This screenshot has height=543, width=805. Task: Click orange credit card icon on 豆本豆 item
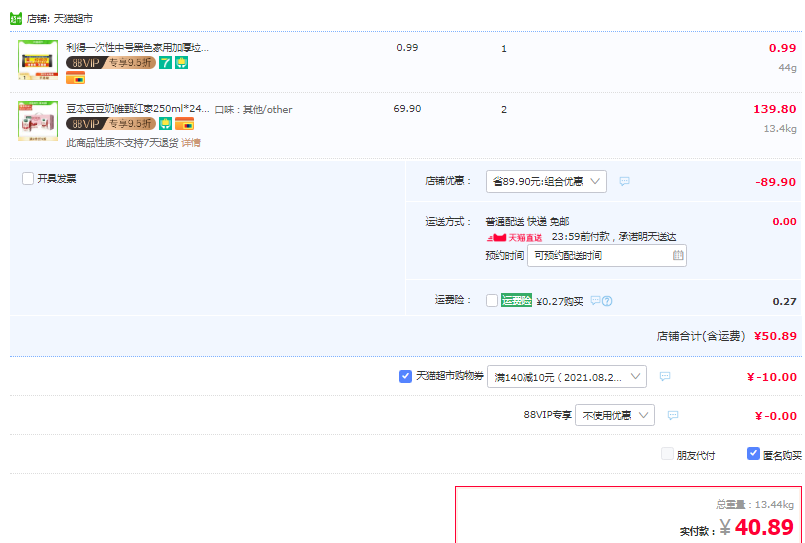[184, 124]
